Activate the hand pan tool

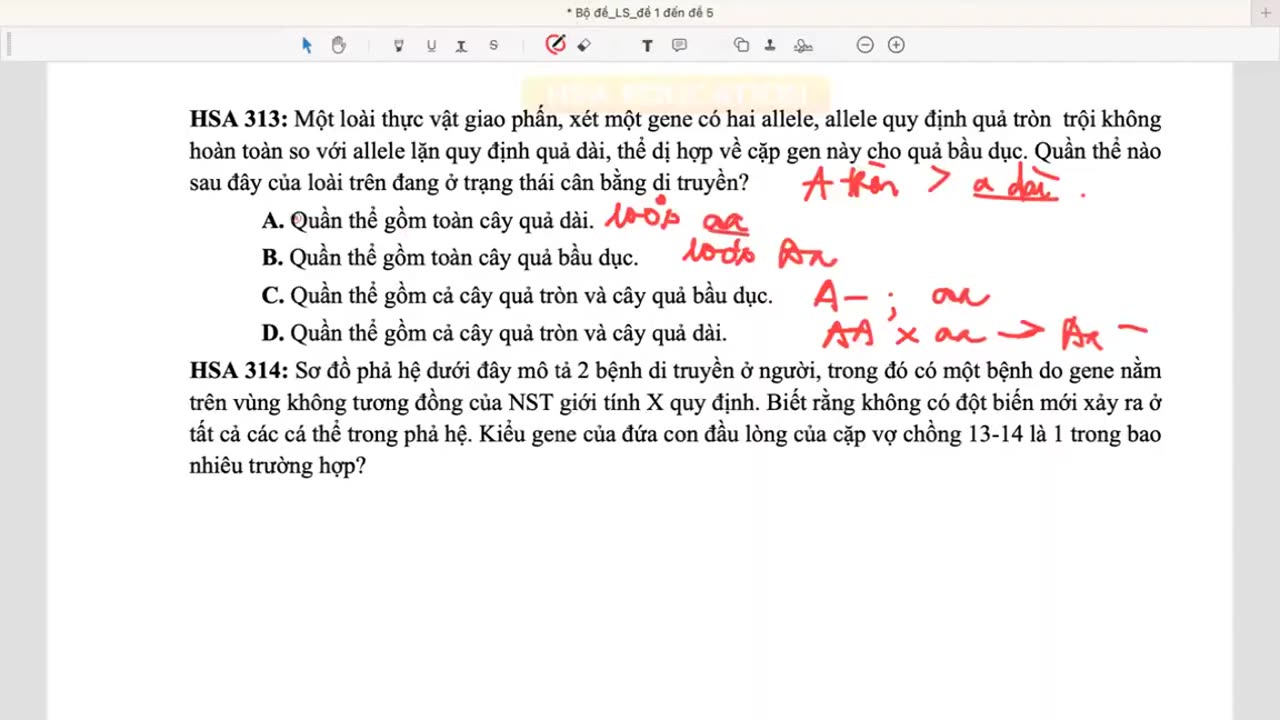point(338,45)
